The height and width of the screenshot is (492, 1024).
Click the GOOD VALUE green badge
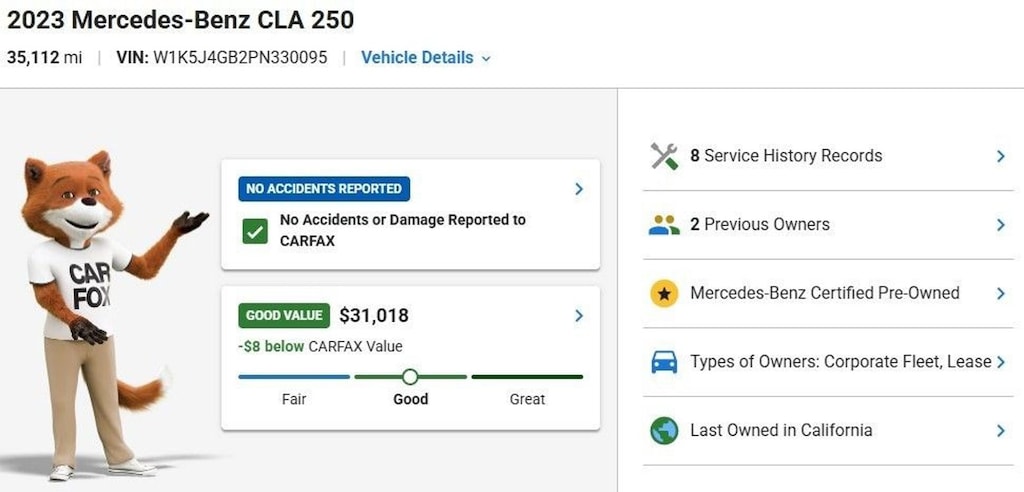(284, 316)
